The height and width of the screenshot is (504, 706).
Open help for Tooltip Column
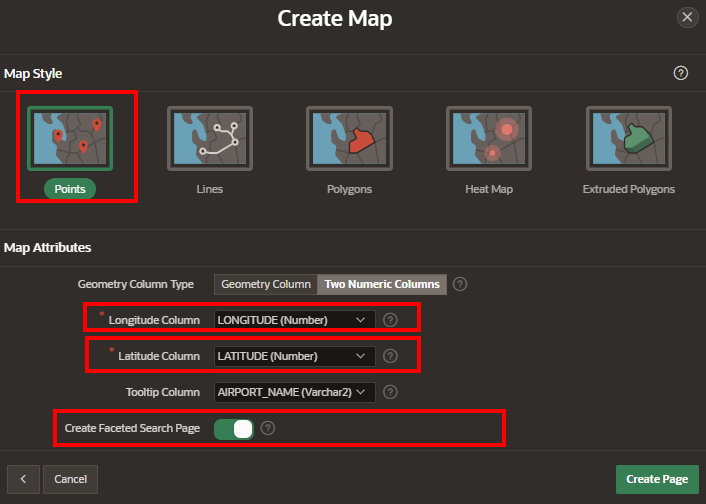(390, 392)
